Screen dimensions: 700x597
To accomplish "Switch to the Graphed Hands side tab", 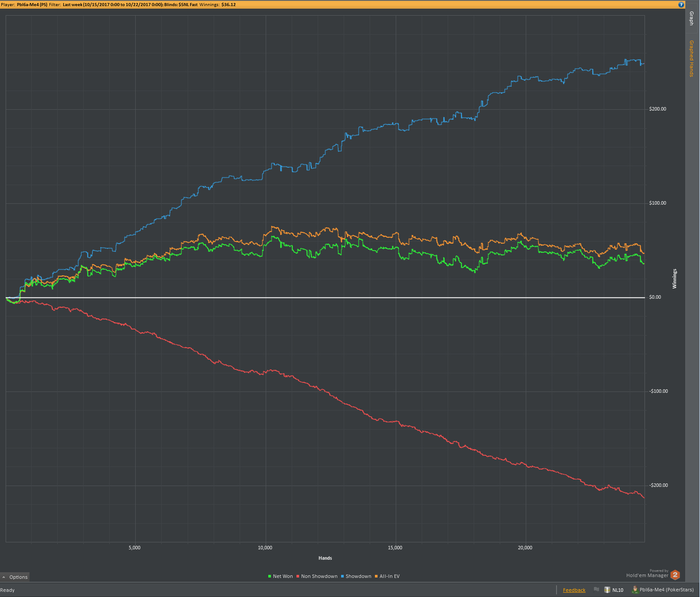I will [x=692, y=58].
